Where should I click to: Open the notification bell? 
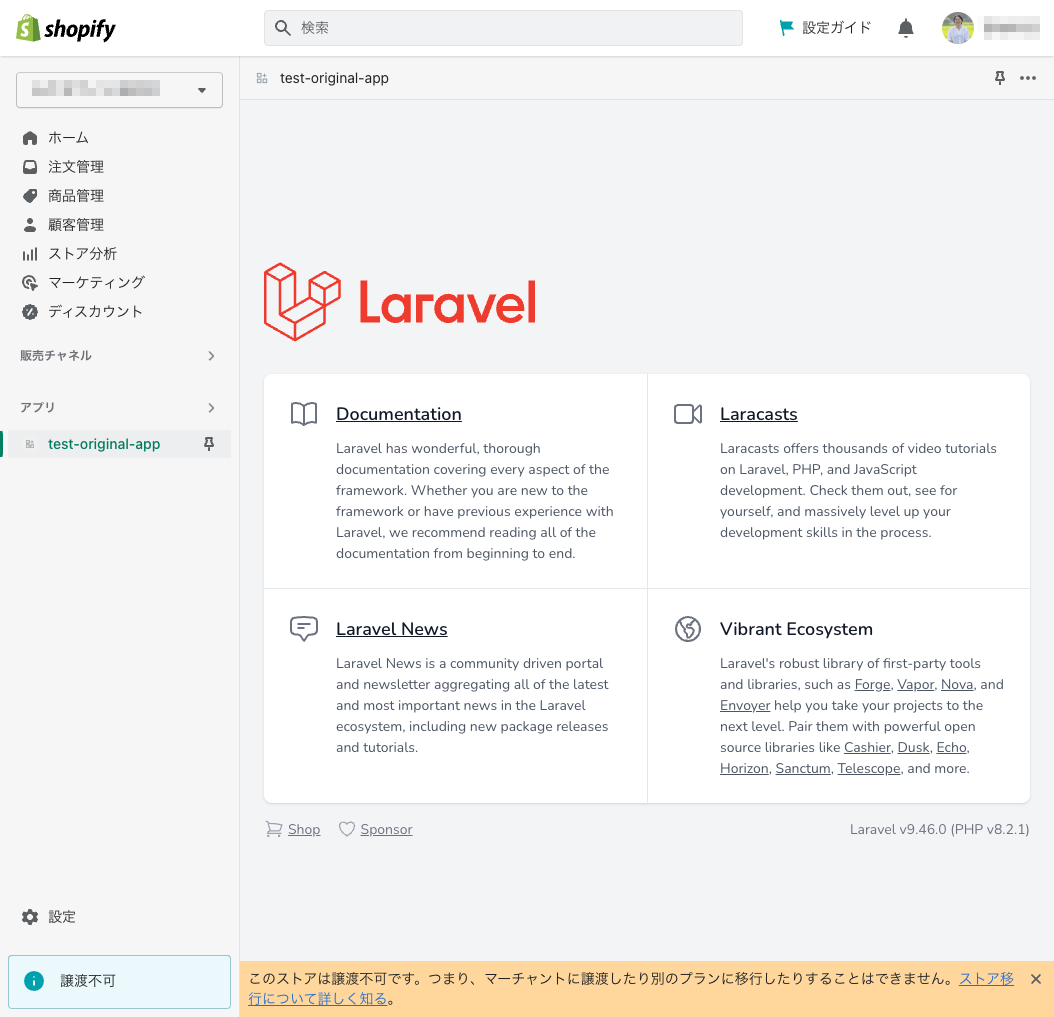905,28
